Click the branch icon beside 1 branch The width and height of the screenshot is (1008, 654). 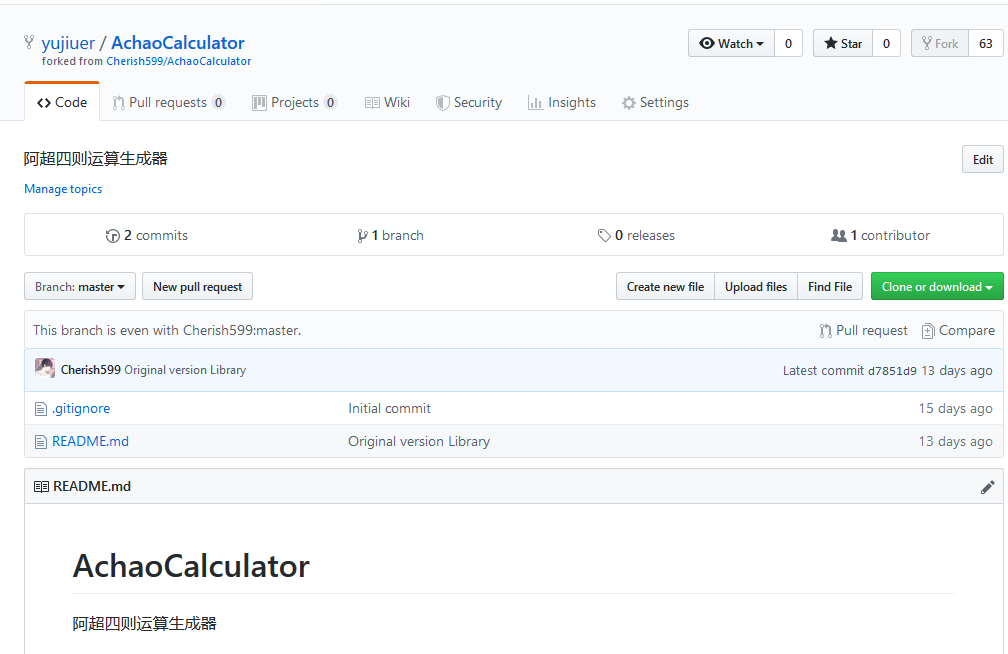362,236
